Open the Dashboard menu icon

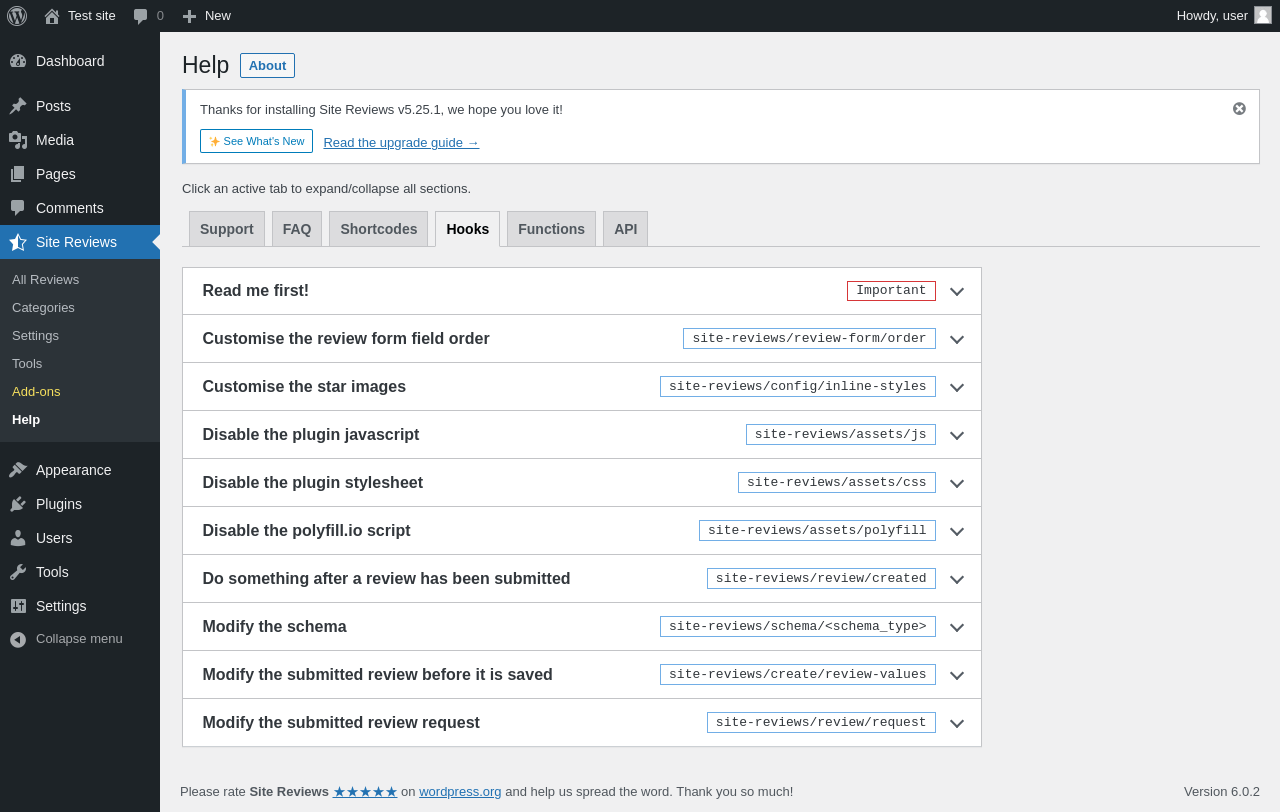[18, 61]
